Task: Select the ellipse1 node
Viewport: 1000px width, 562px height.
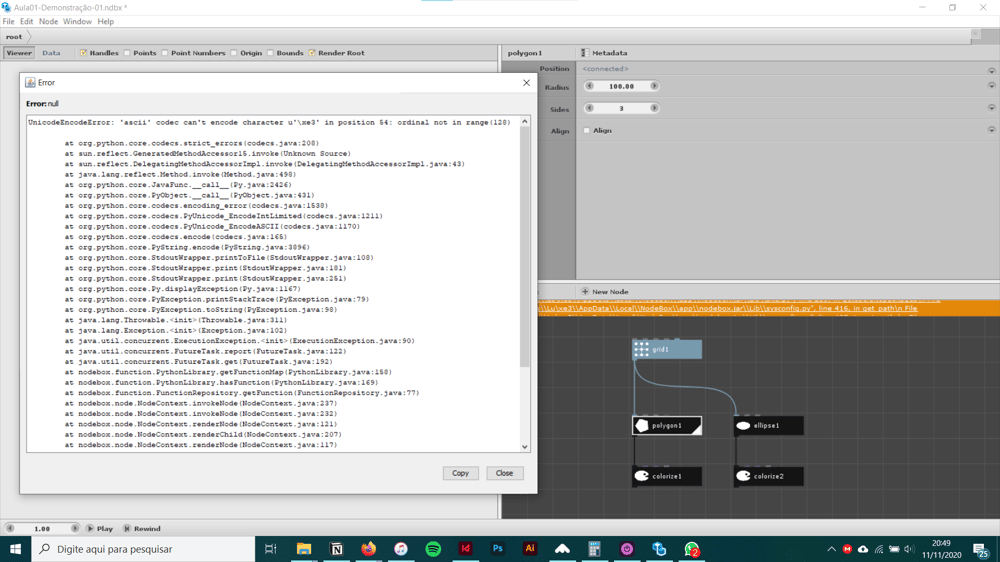Action: click(768, 425)
